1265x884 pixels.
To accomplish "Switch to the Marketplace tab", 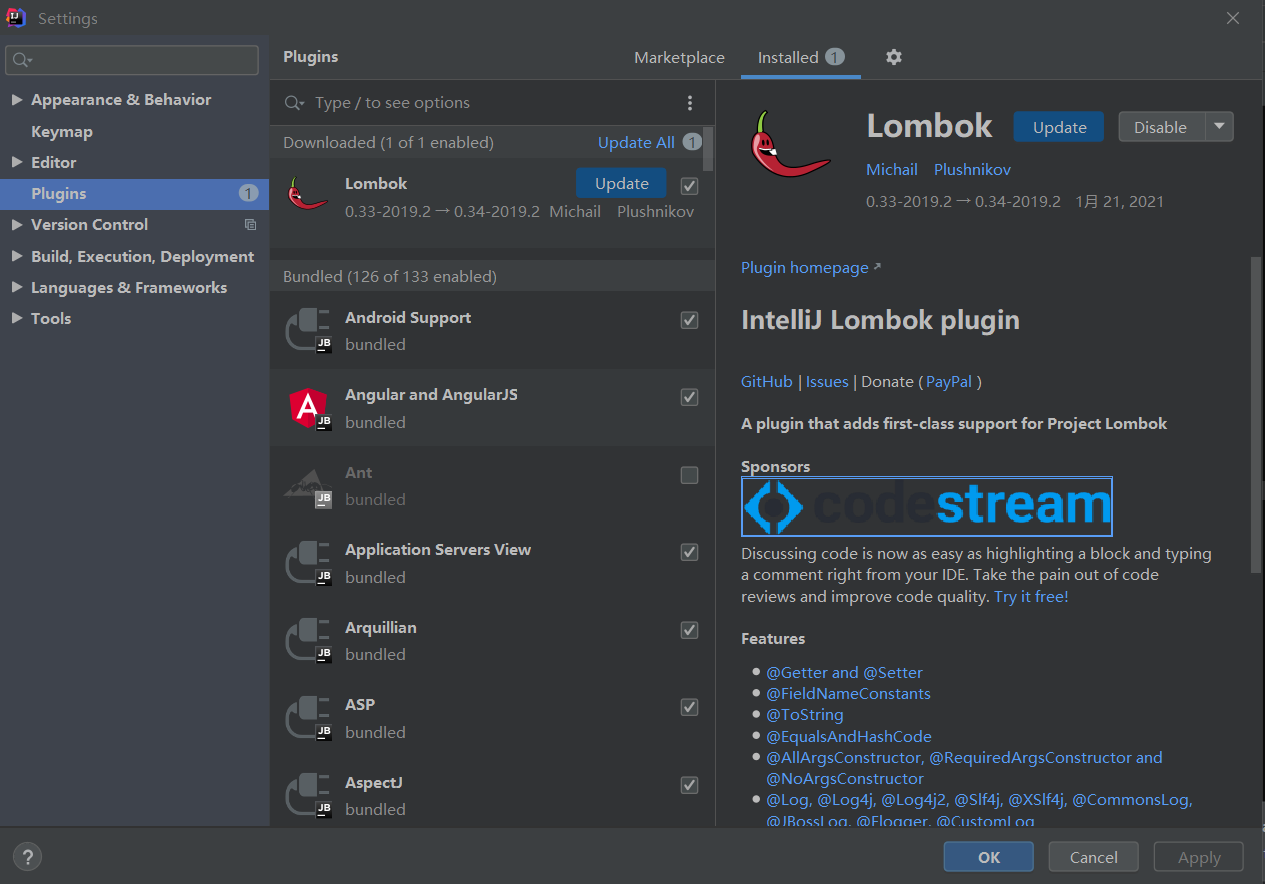I will point(679,58).
